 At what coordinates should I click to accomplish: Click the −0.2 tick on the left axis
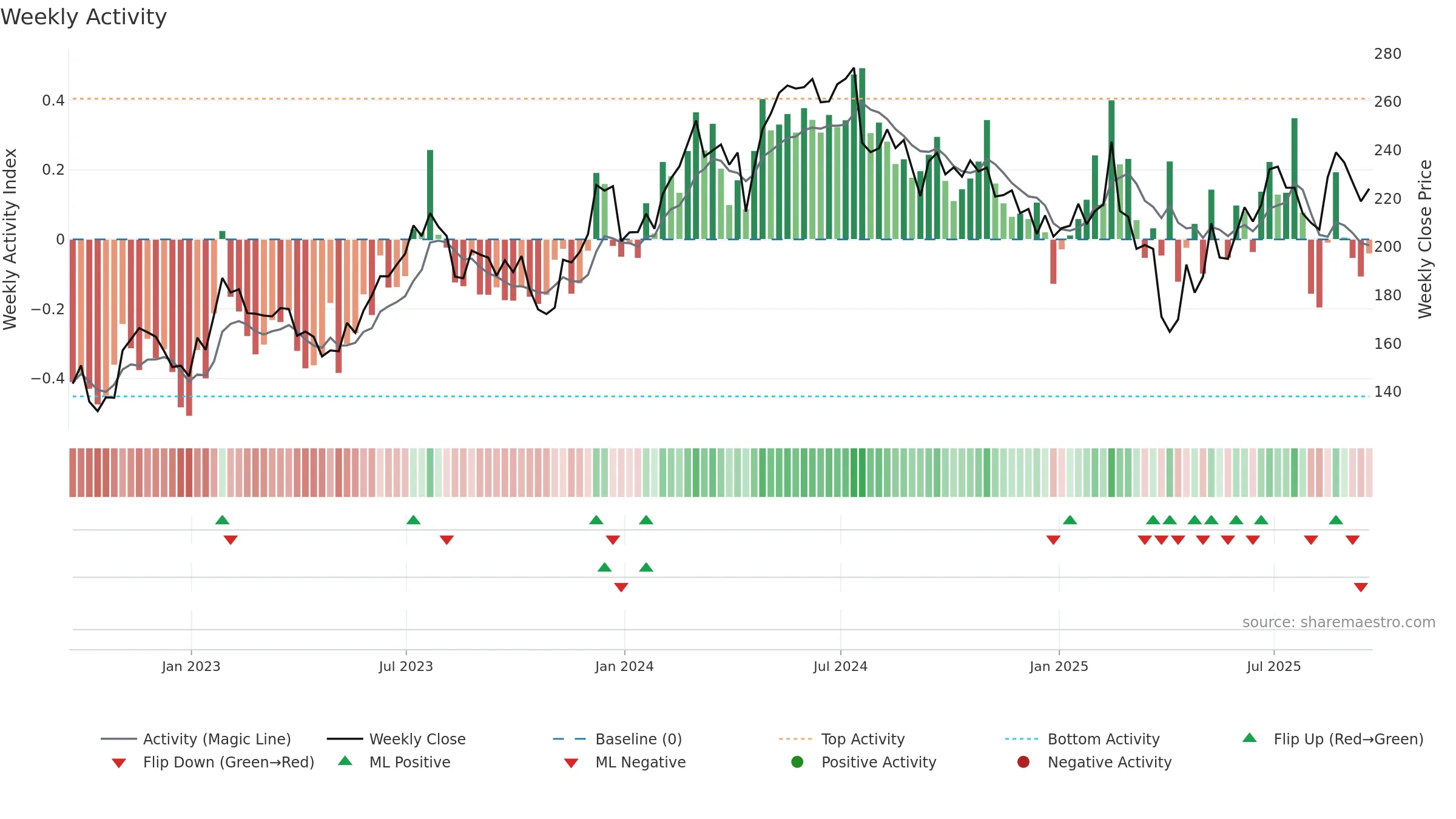tap(48, 309)
